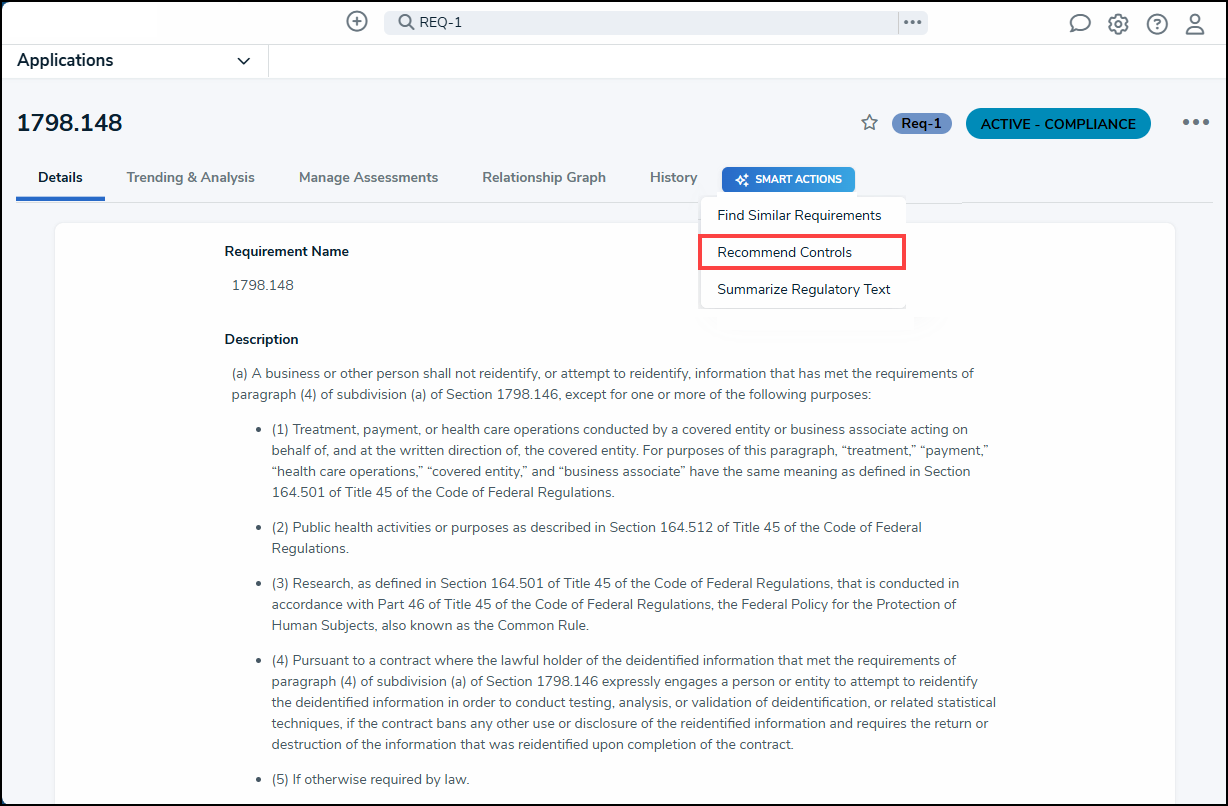Expand the Applications dropdown
The height and width of the screenshot is (806, 1228).
pos(134,61)
